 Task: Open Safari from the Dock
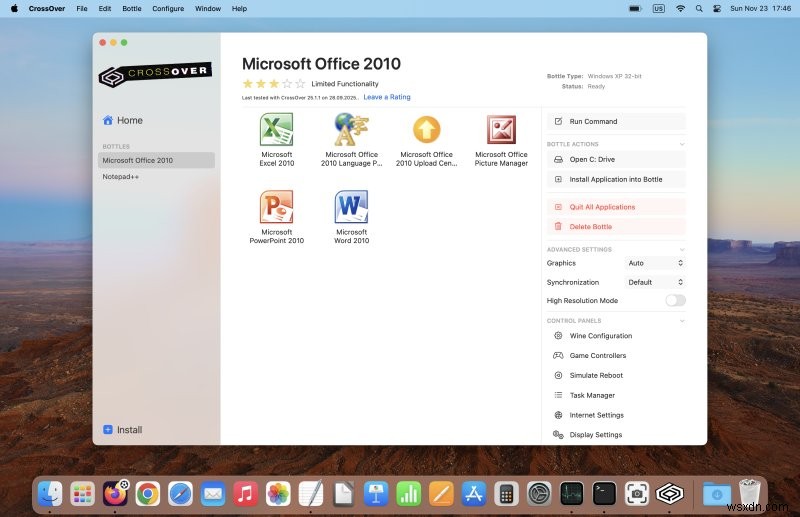pyautogui.click(x=181, y=494)
